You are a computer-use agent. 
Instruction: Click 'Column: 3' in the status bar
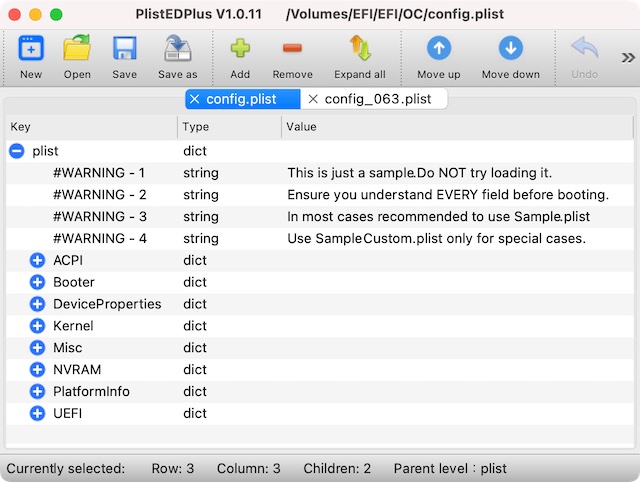tap(249, 468)
